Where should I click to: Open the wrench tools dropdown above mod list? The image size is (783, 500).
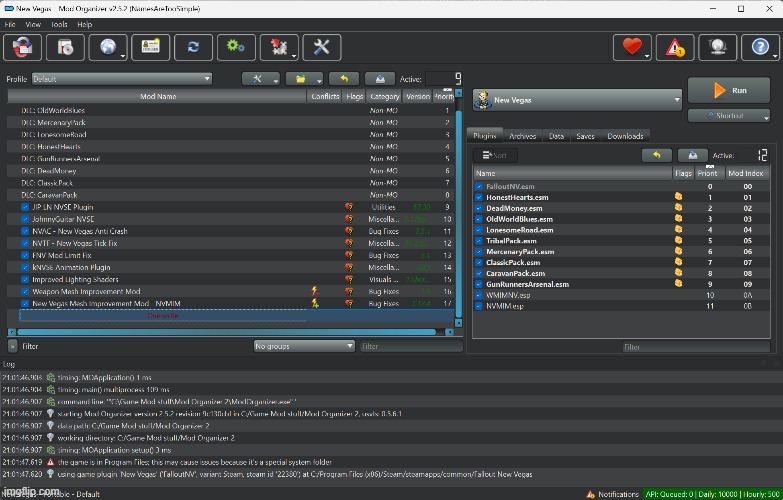[261, 79]
